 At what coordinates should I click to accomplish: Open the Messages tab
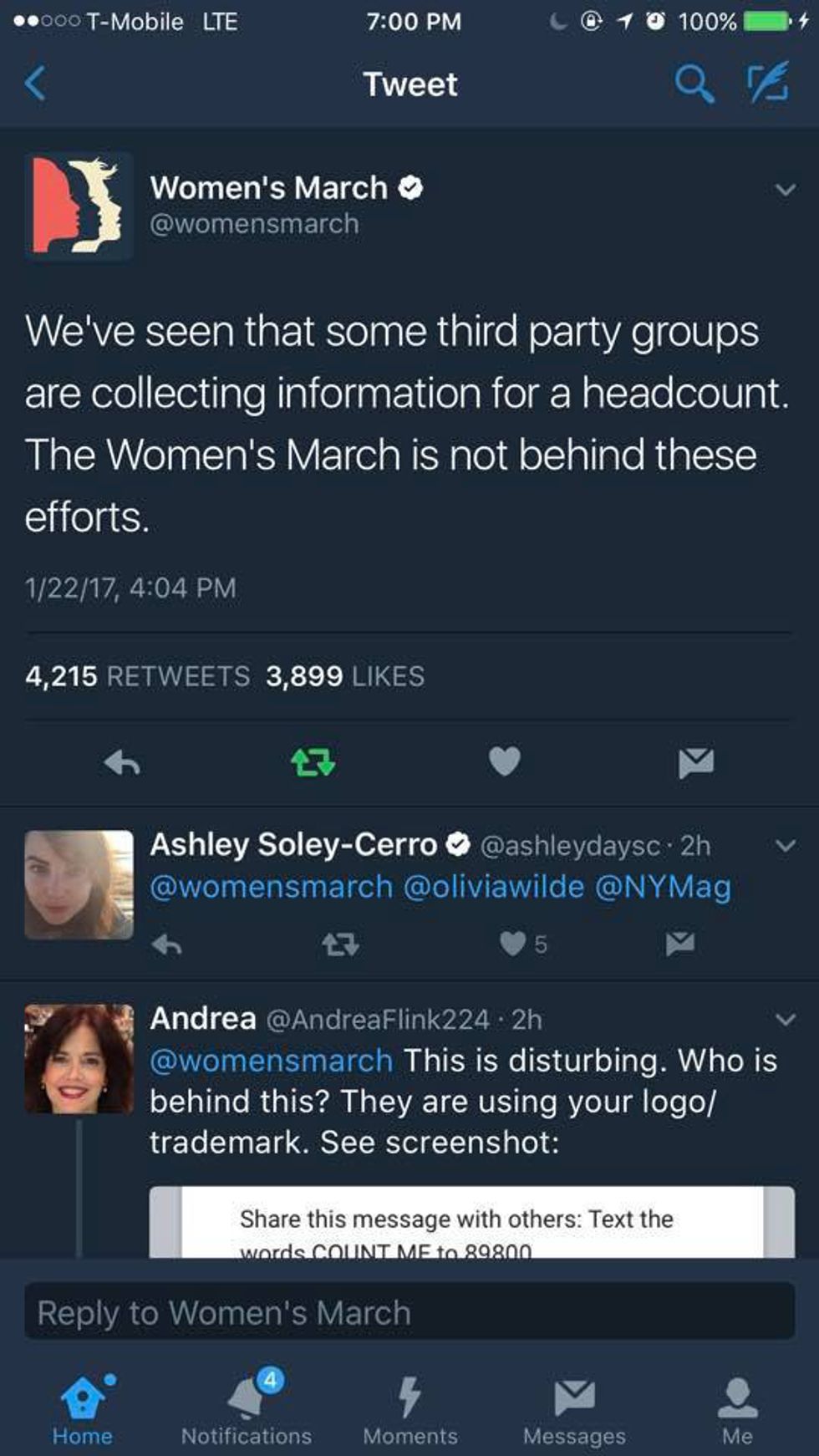[574, 1409]
